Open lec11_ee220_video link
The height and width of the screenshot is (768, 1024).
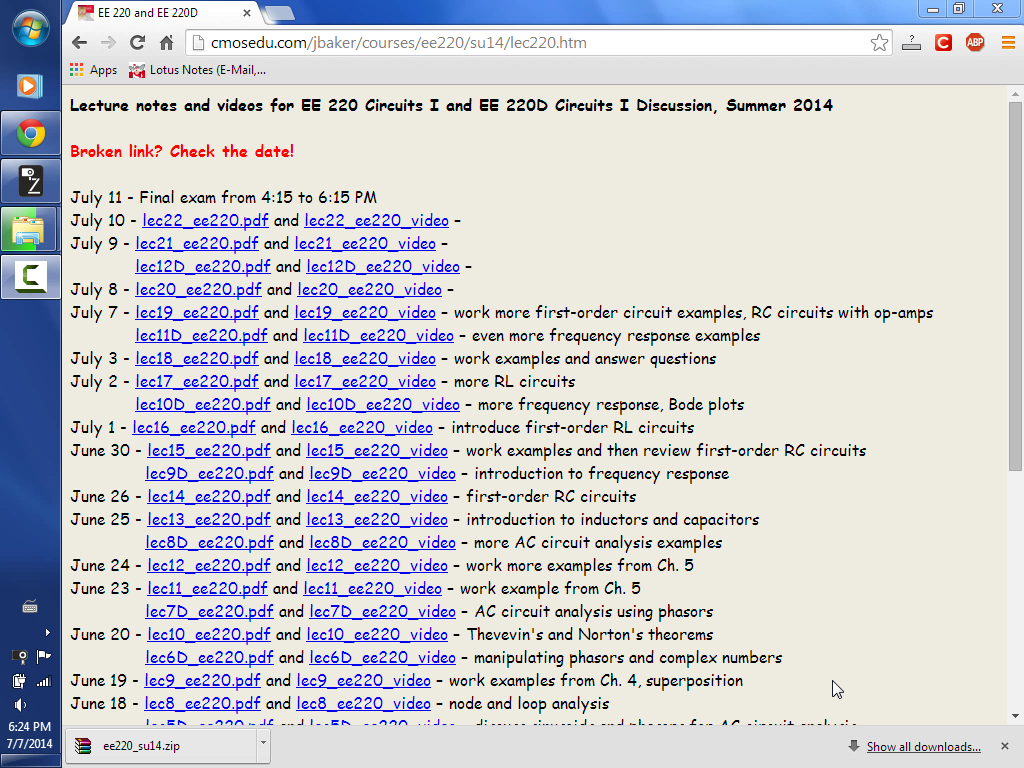pos(373,588)
